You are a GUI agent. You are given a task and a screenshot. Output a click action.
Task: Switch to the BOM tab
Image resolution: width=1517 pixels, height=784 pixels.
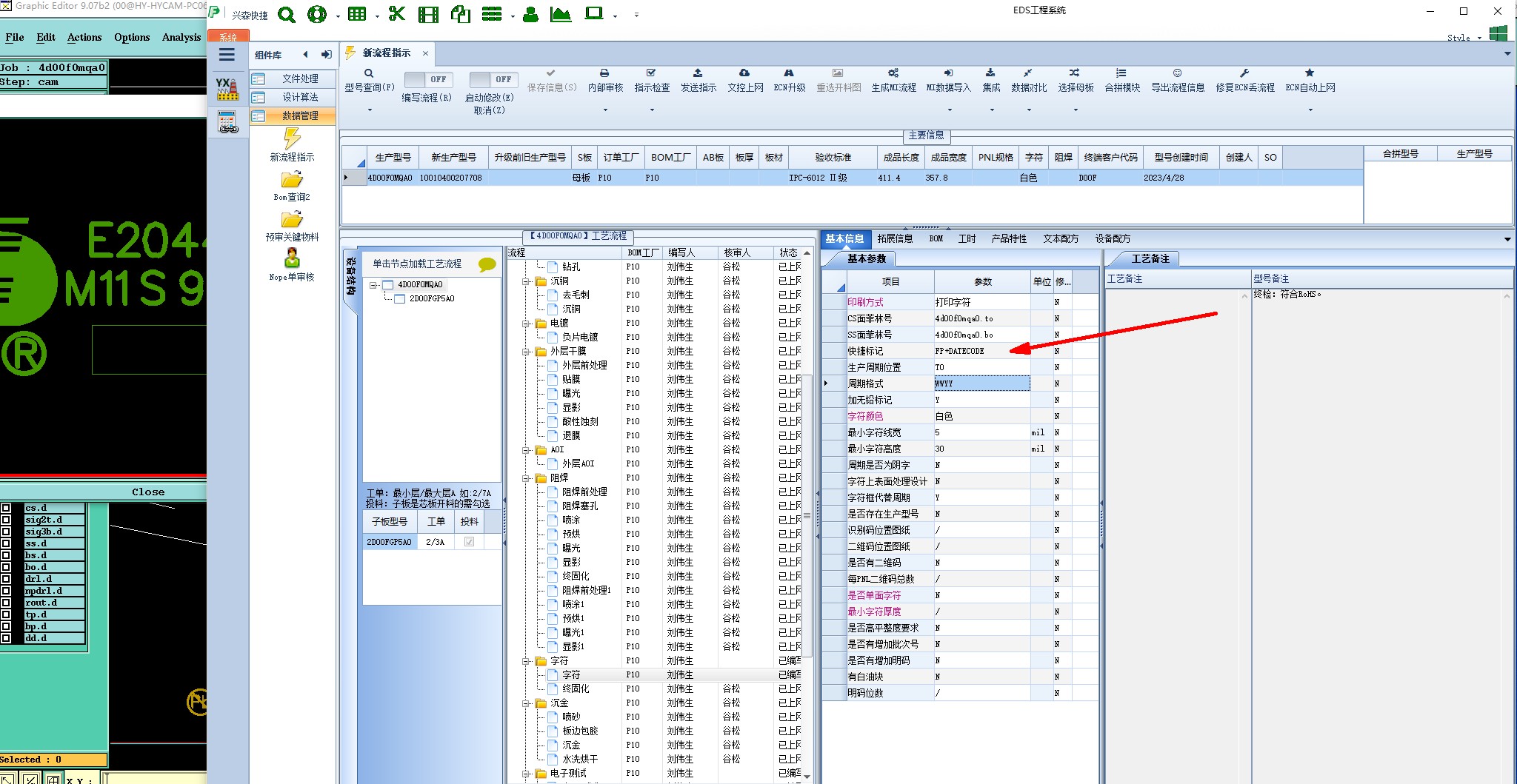pyautogui.click(x=936, y=238)
